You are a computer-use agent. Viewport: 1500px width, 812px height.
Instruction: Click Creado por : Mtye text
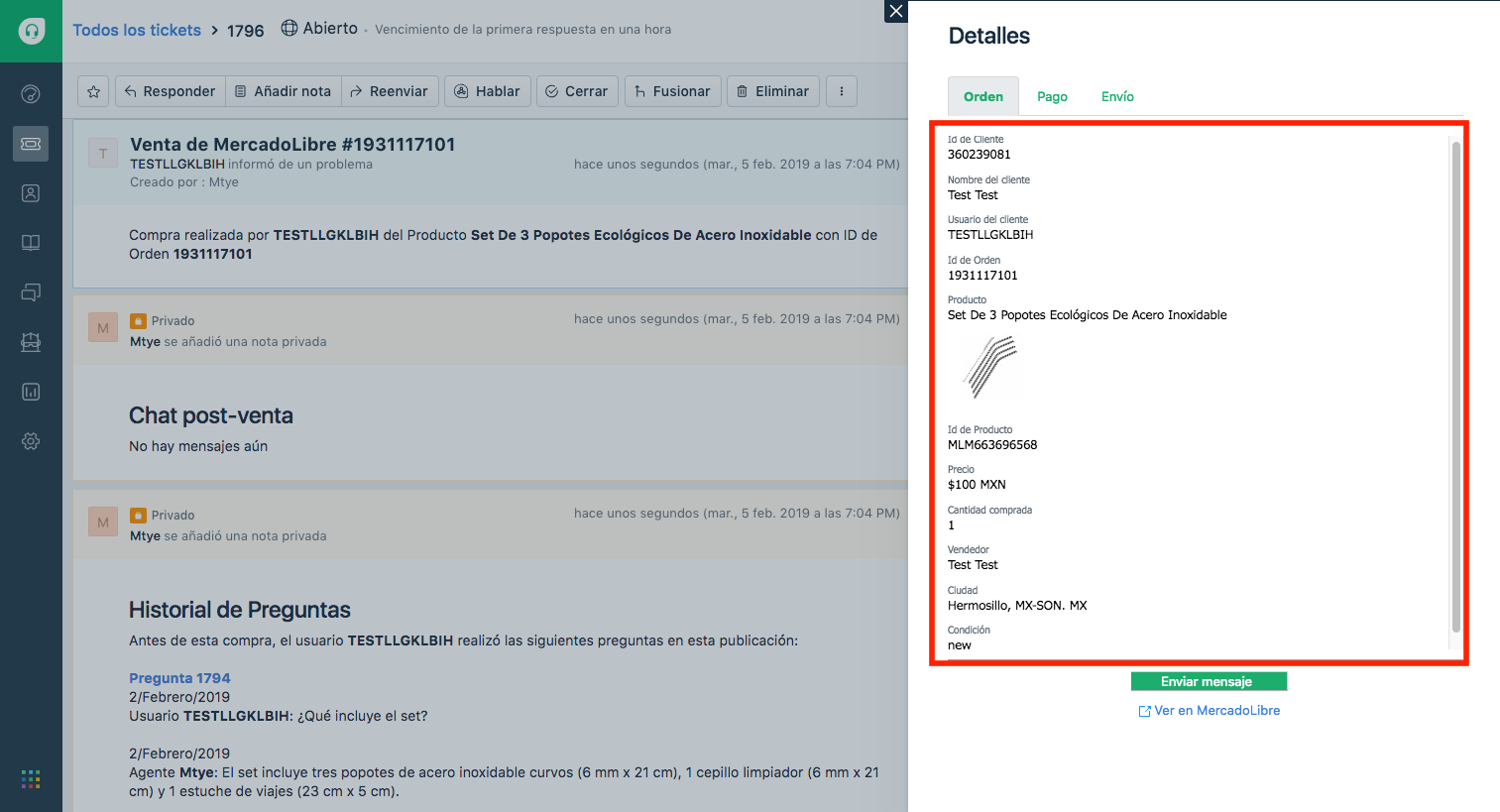click(x=184, y=182)
